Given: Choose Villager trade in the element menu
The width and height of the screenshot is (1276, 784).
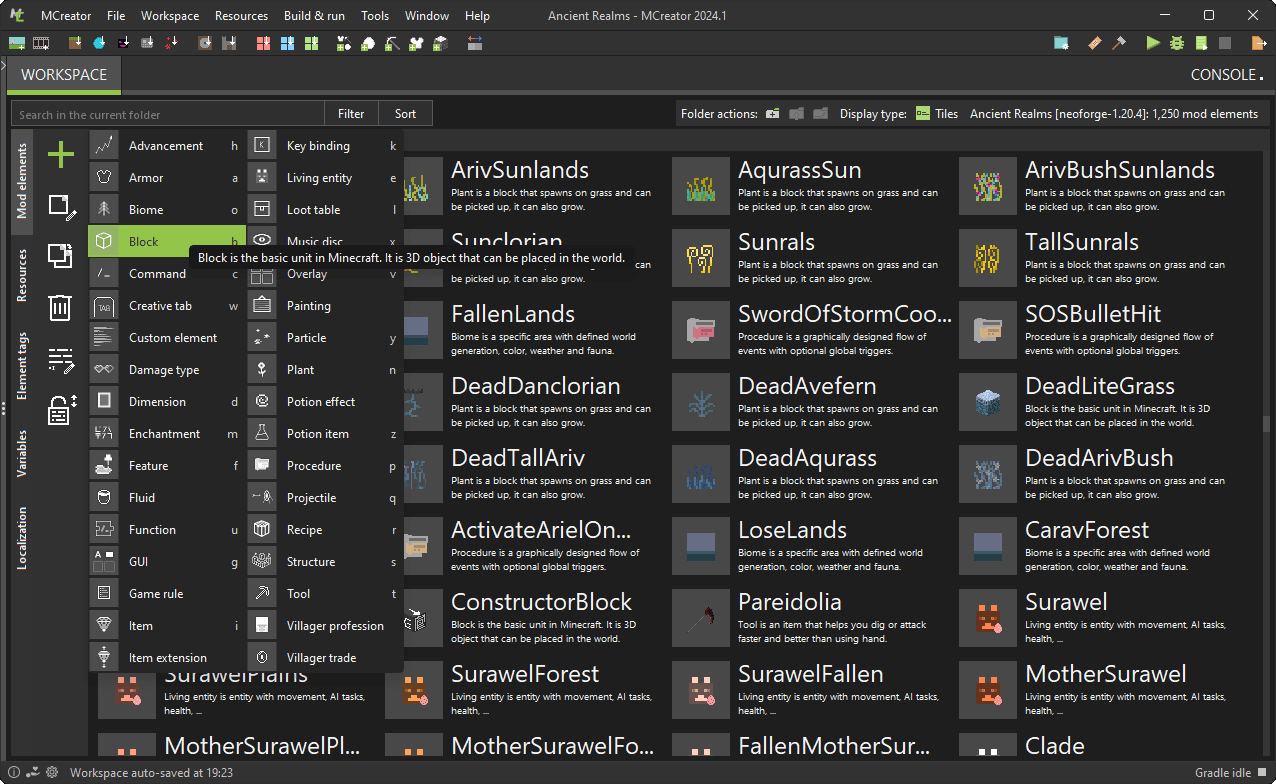Looking at the screenshot, I should pos(325,657).
